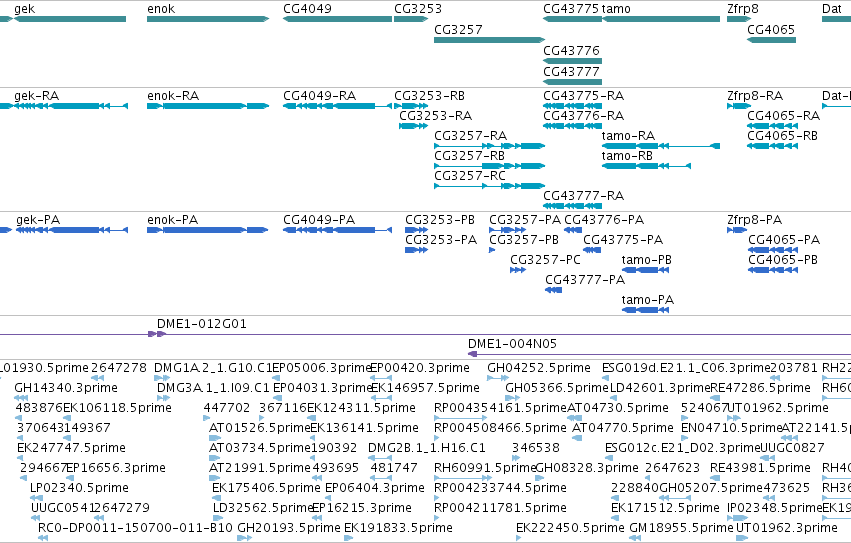Click the CG43776 gene label

coord(571,50)
